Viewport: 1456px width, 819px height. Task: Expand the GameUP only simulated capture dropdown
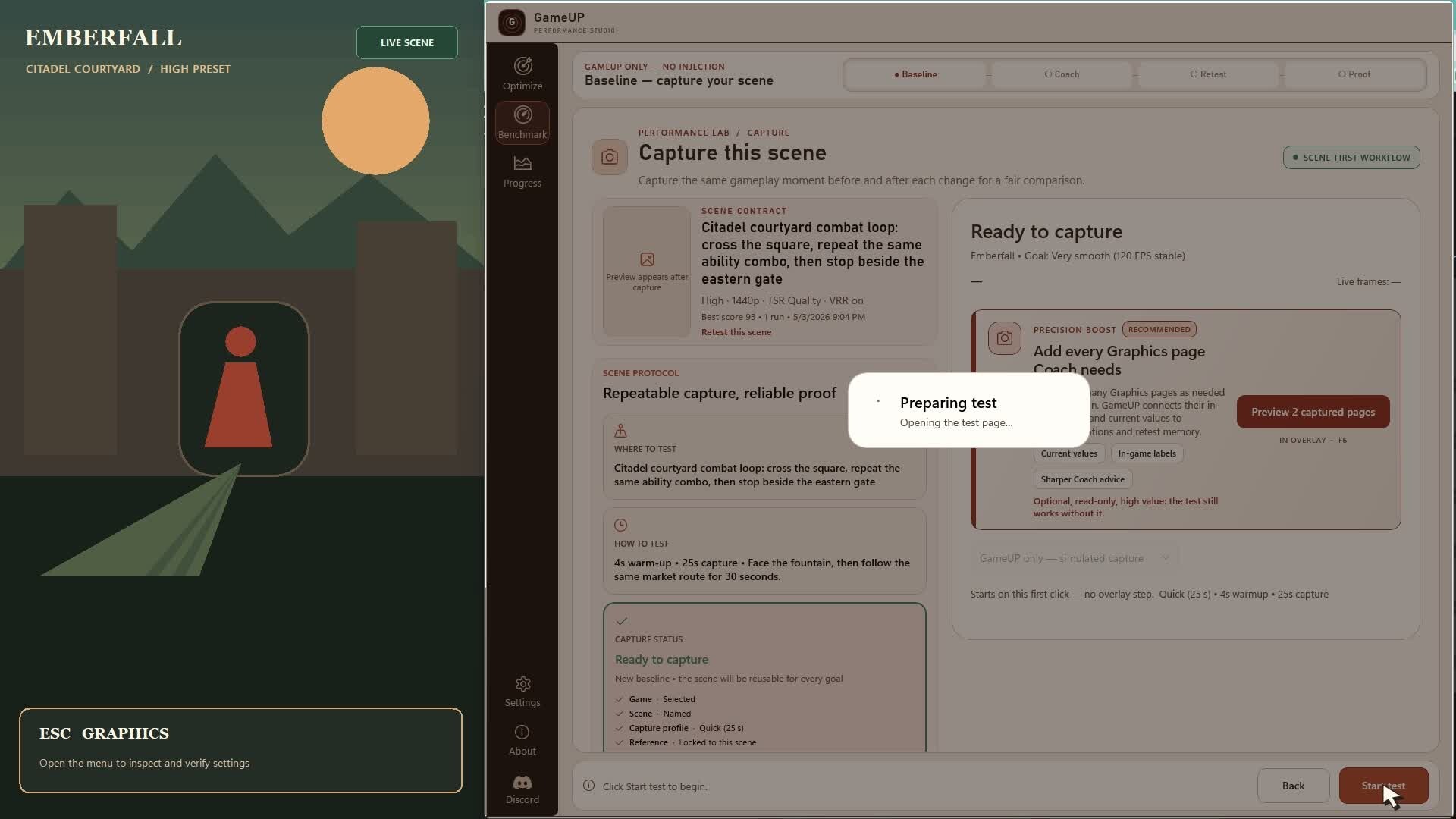coord(1075,558)
